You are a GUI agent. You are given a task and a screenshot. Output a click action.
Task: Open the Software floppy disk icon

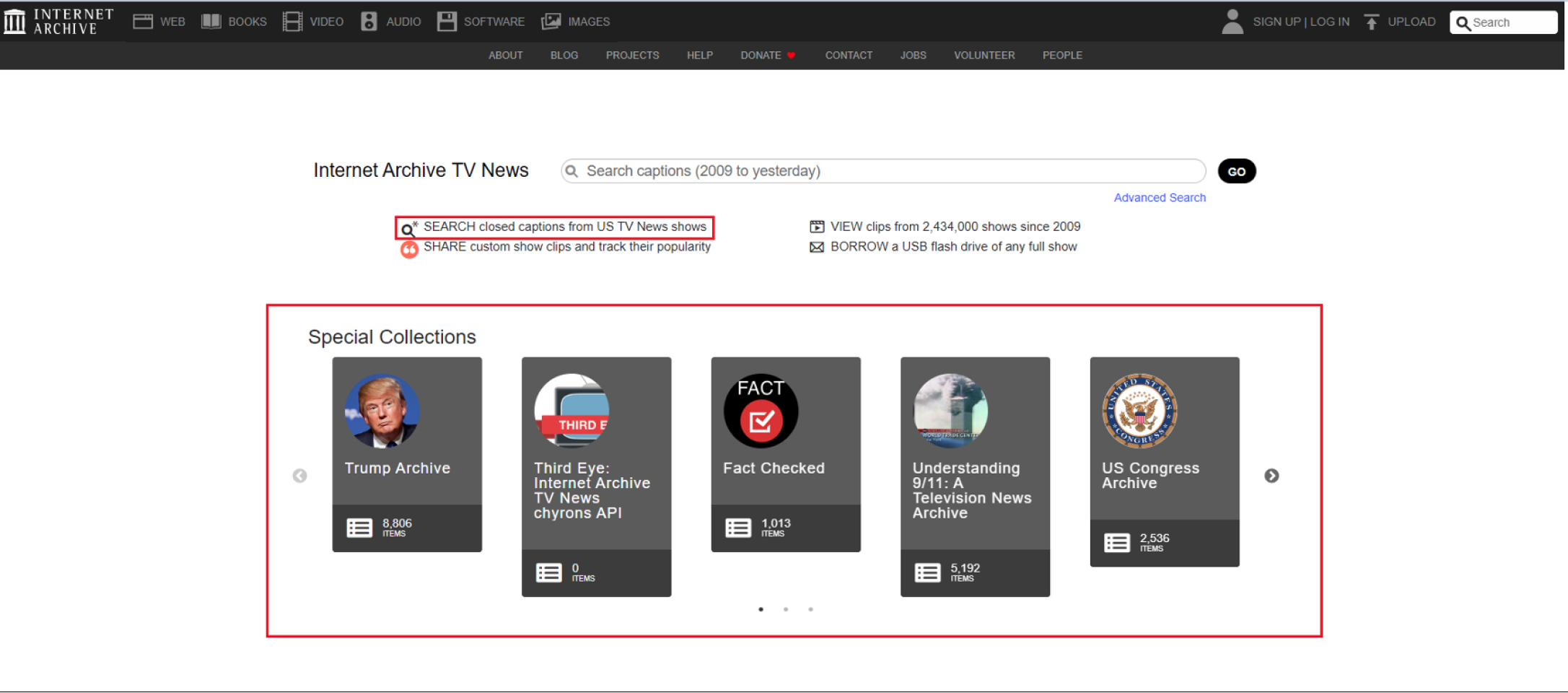447,22
